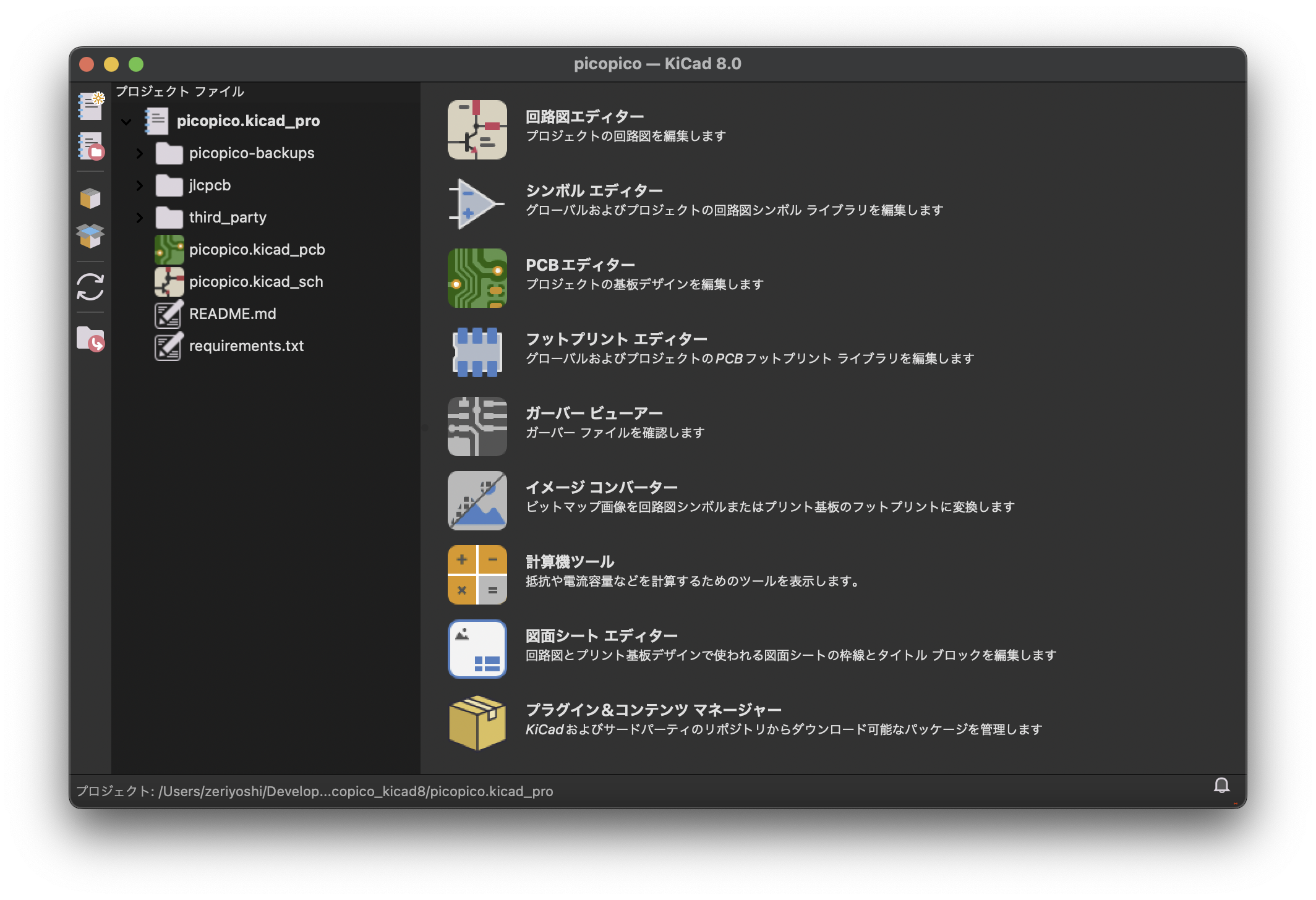Select picopico.kicad_pro in project tree
1316x900 pixels.
coord(248,121)
